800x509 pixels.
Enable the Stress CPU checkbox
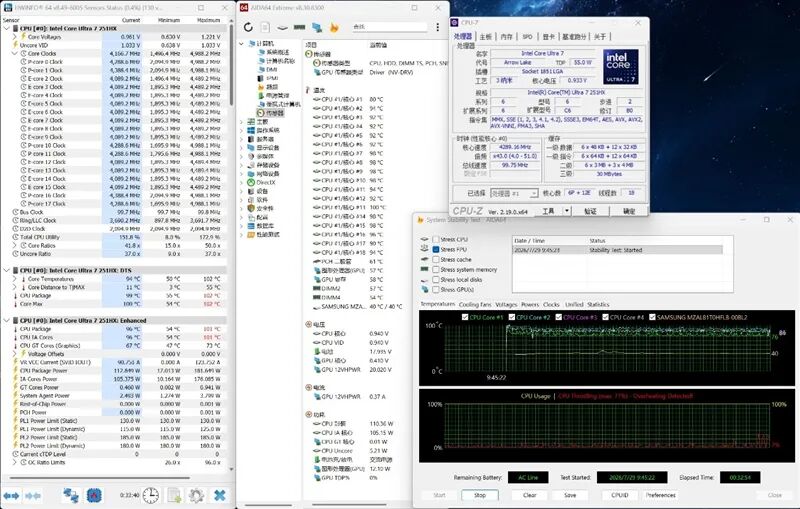click(436, 239)
